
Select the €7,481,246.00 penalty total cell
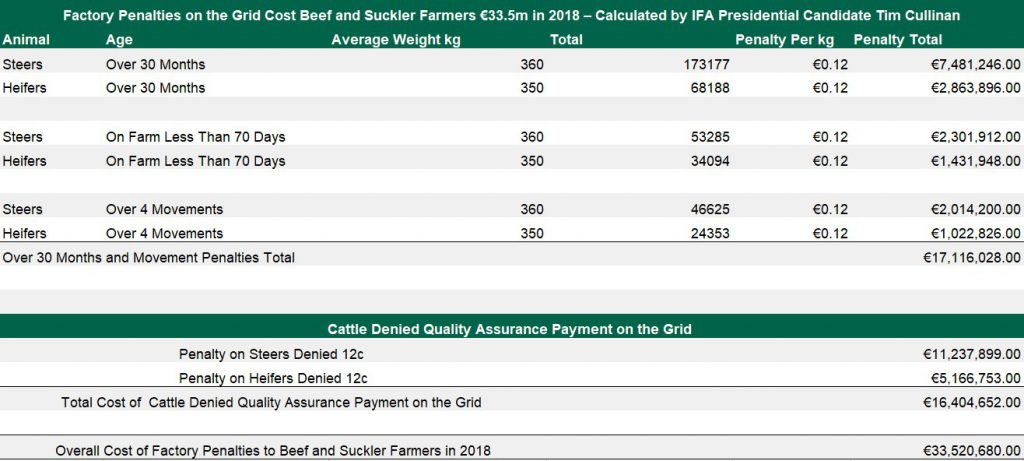[970, 64]
